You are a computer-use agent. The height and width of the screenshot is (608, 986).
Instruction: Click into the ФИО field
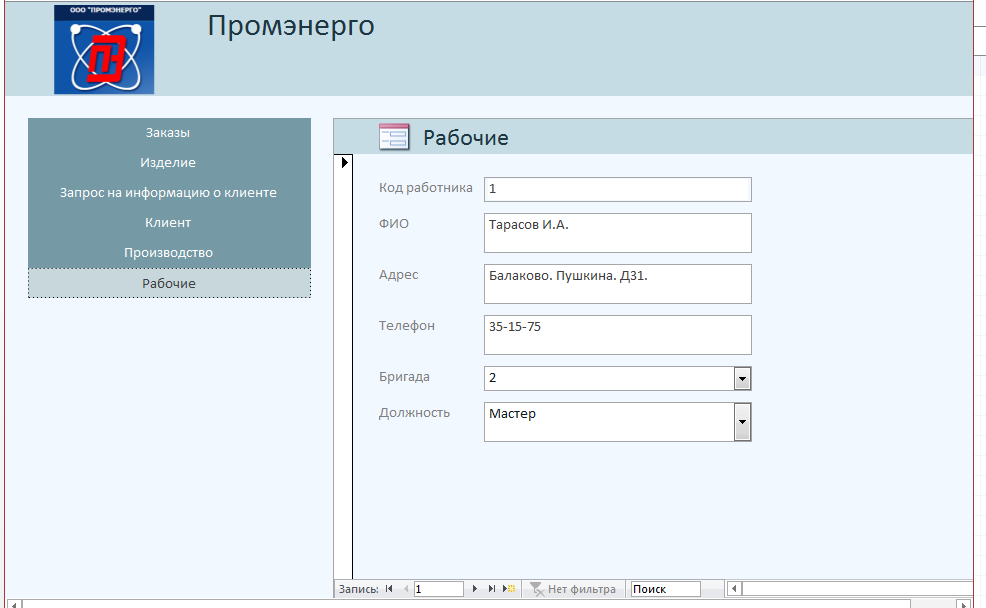point(617,233)
